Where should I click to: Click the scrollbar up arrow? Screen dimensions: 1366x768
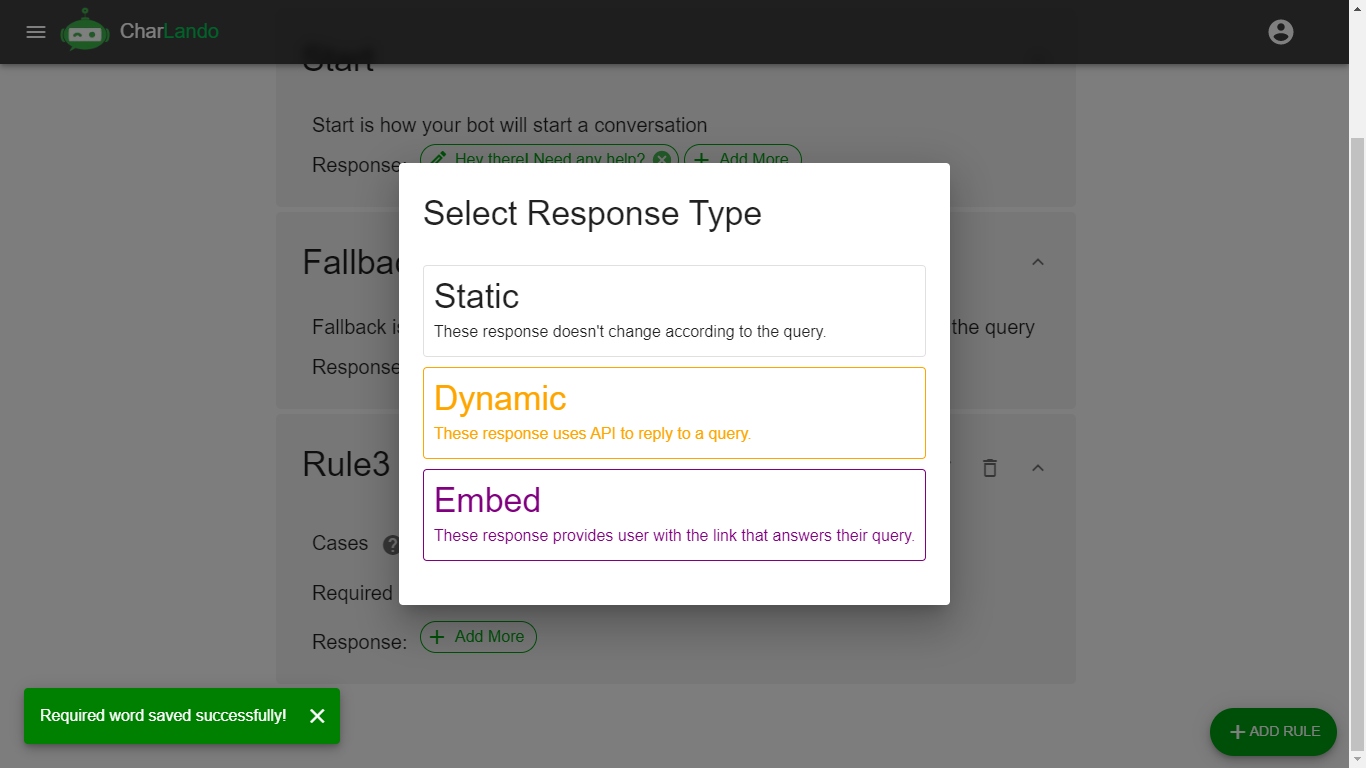point(1357,7)
